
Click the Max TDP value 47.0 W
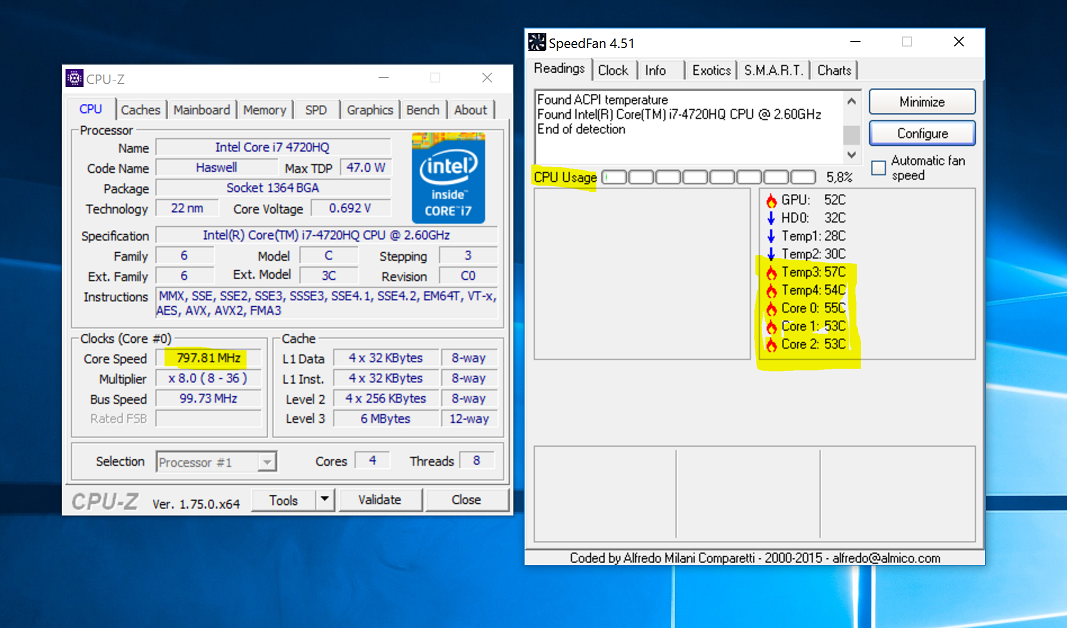click(x=365, y=167)
